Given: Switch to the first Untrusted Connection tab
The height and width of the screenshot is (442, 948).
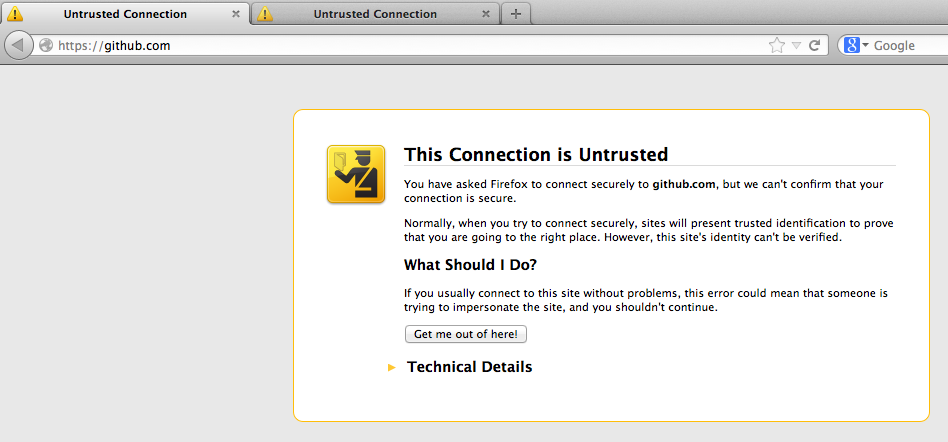Looking at the screenshot, I should click(x=124, y=14).
